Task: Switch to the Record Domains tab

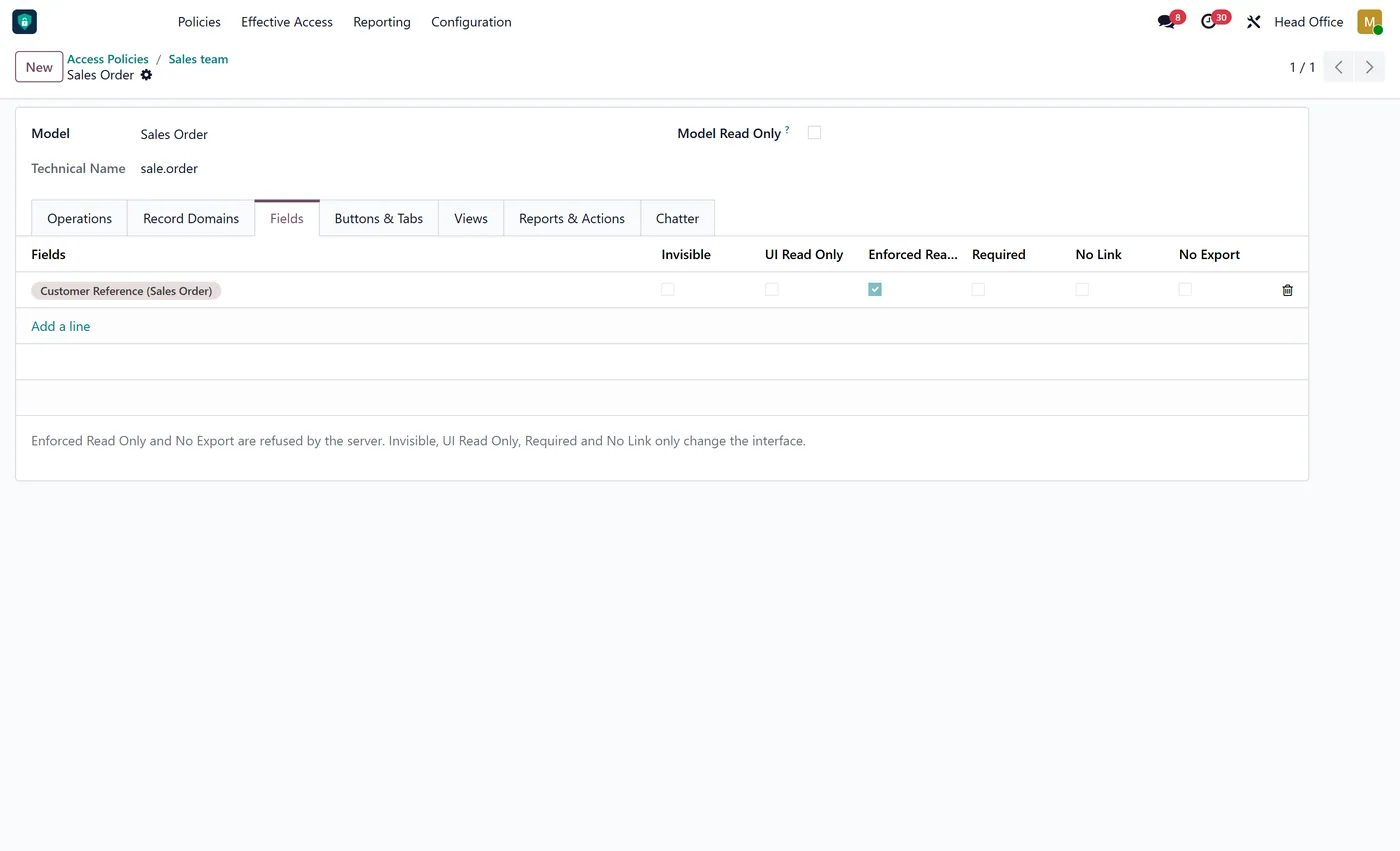Action: pyautogui.click(x=191, y=218)
